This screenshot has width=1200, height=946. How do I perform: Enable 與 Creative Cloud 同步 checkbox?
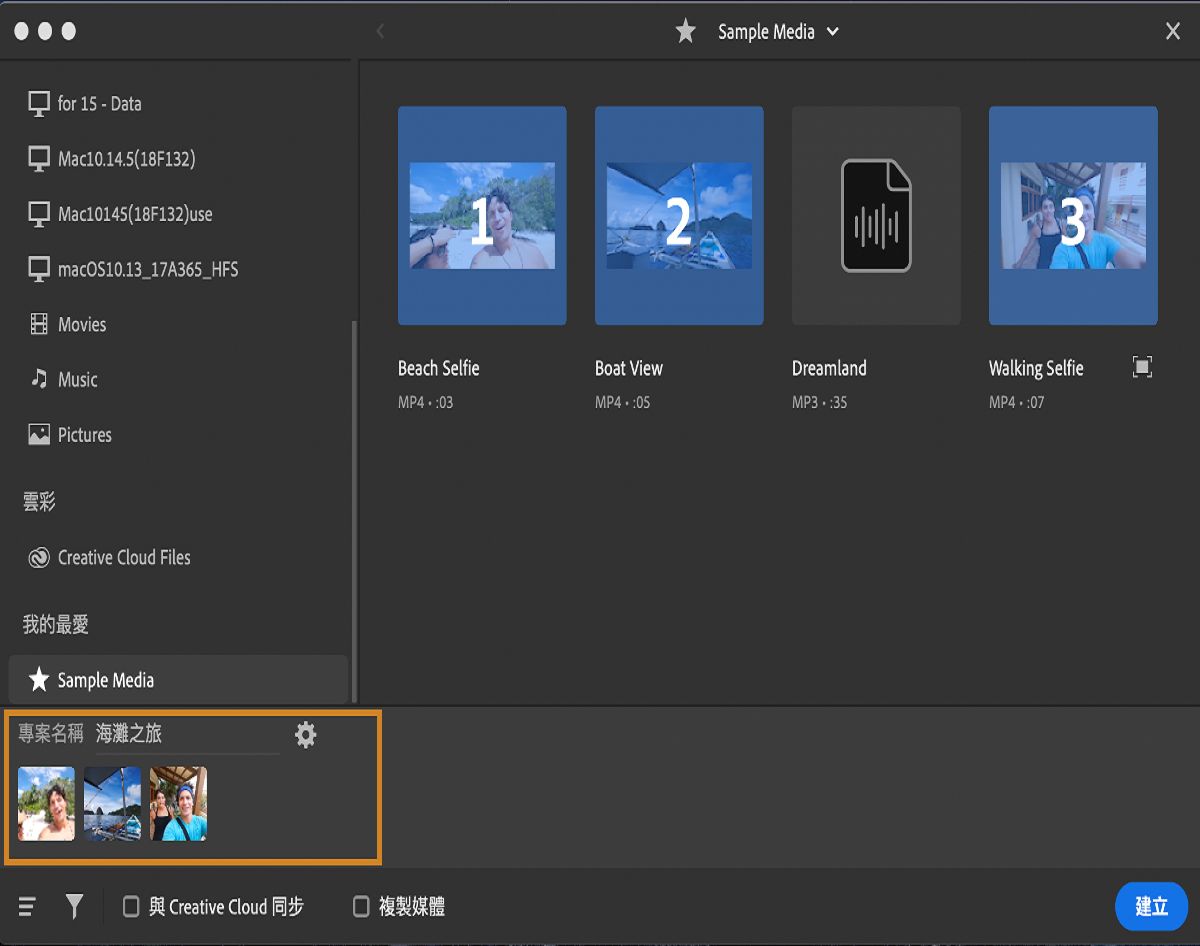[x=131, y=907]
